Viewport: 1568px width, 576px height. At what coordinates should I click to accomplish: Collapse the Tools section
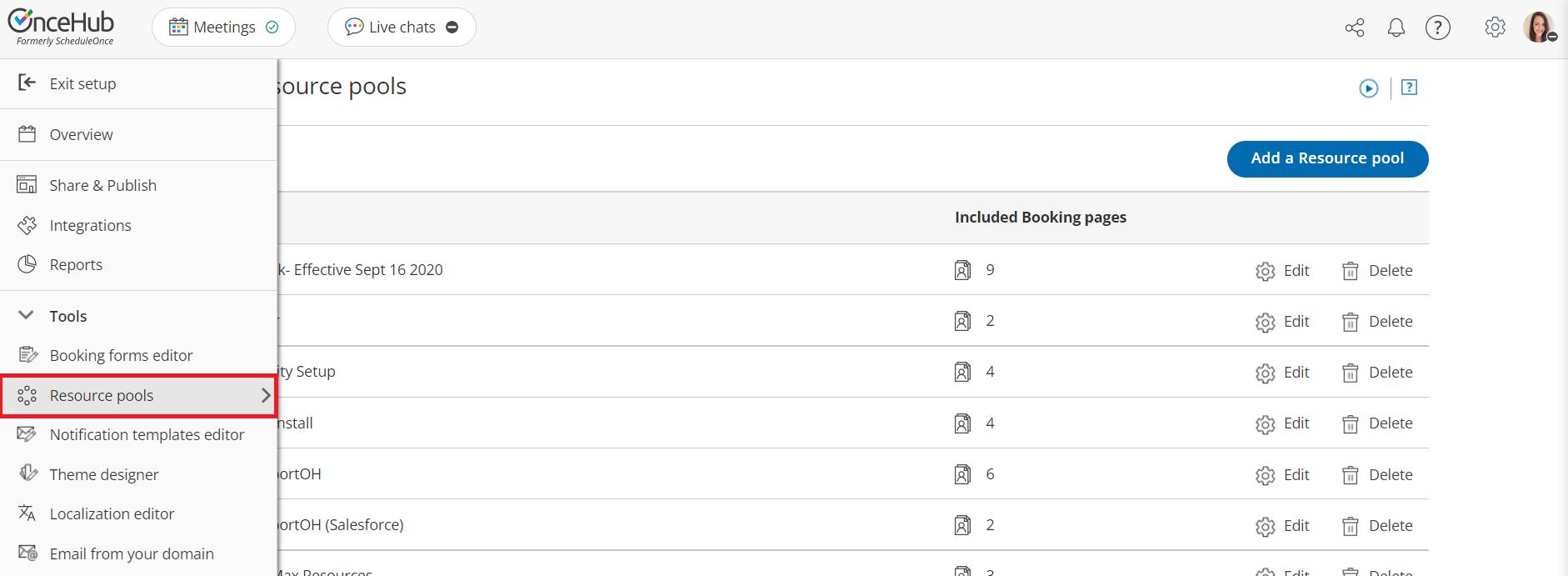27,316
